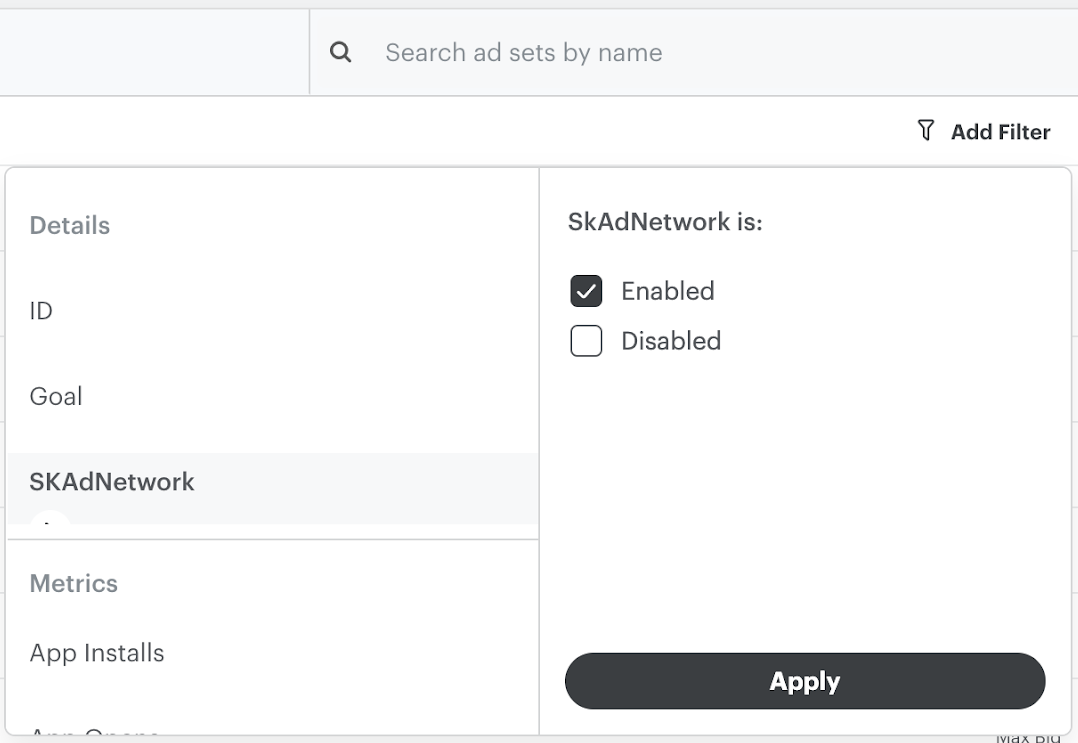The image size is (1078, 743).
Task: Click the SkAdNetwork is heading
Action: 666,221
